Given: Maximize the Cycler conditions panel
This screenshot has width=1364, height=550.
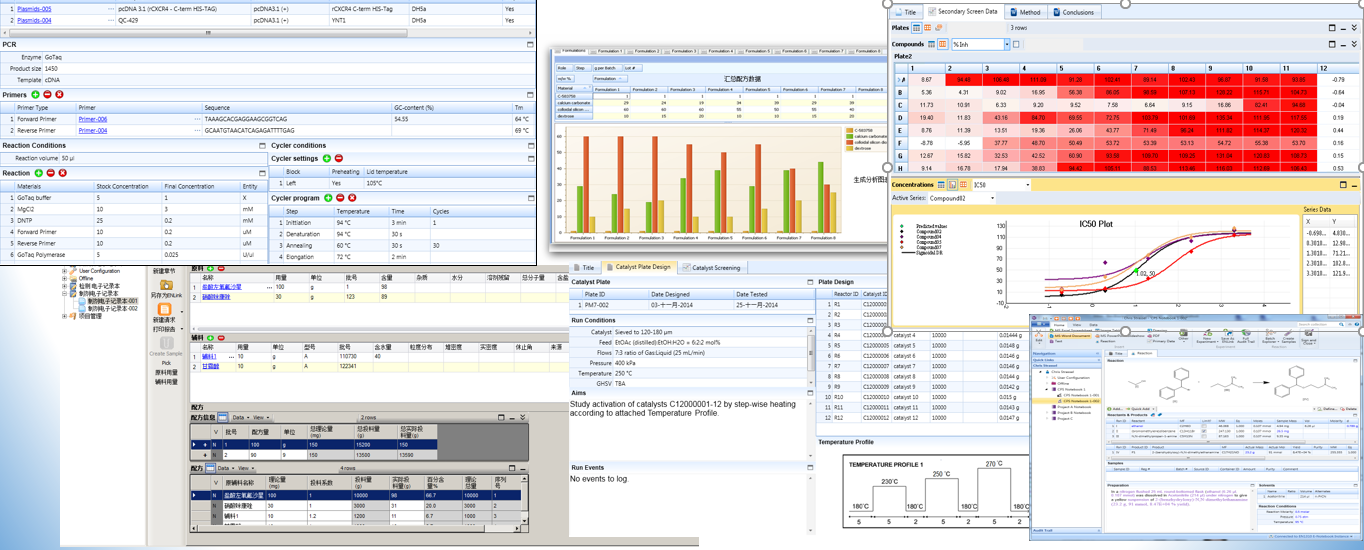Looking at the screenshot, I should 531,145.
